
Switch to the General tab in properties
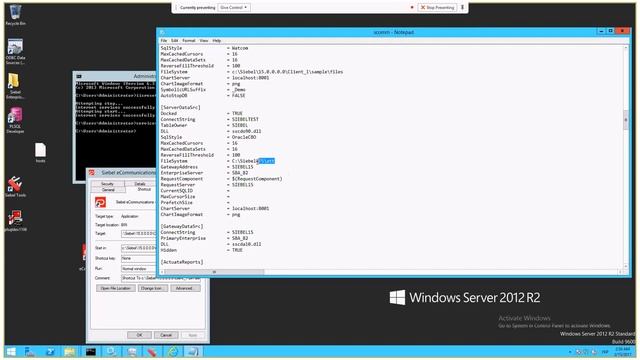(108, 190)
